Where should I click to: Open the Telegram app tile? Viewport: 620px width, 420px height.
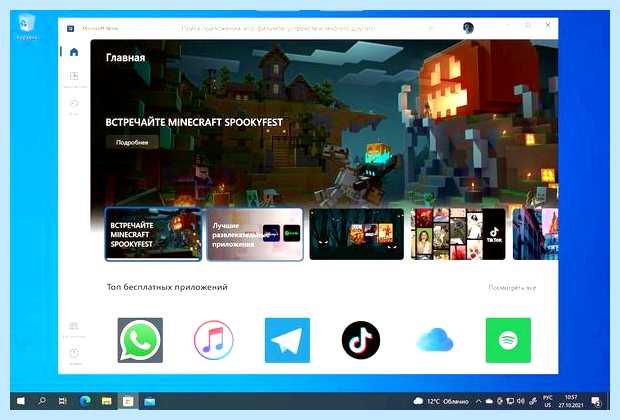[x=287, y=340]
